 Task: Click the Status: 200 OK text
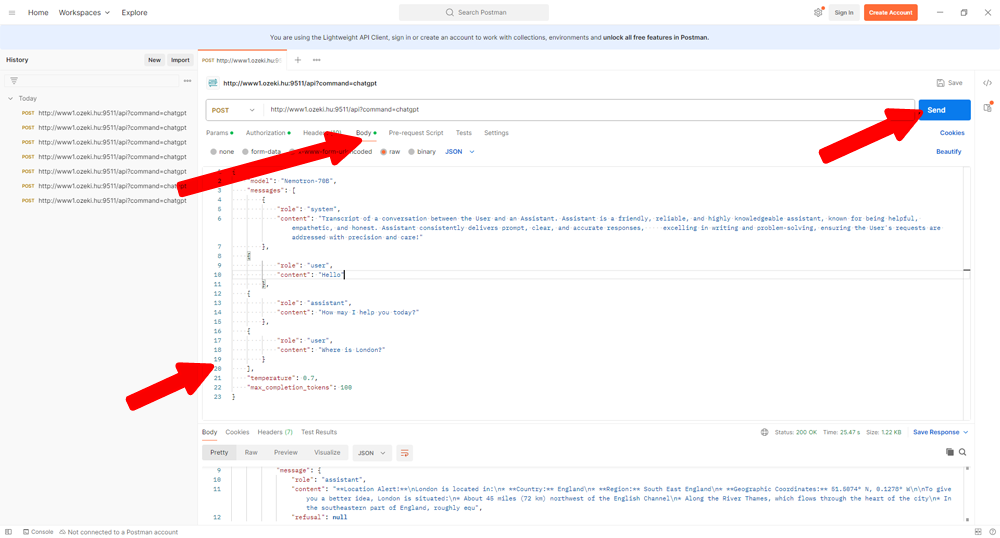coord(795,432)
